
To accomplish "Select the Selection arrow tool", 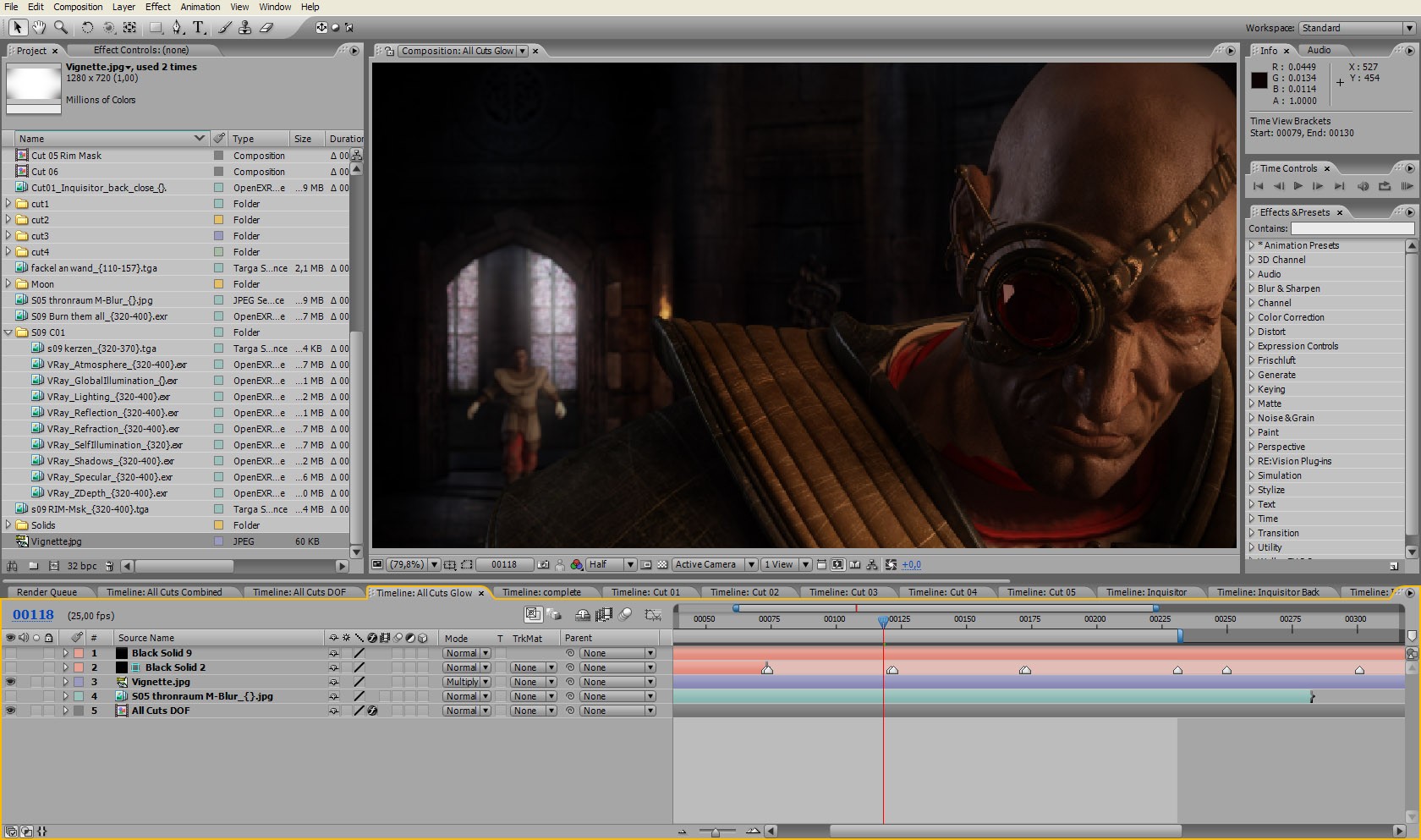I will 17,27.
